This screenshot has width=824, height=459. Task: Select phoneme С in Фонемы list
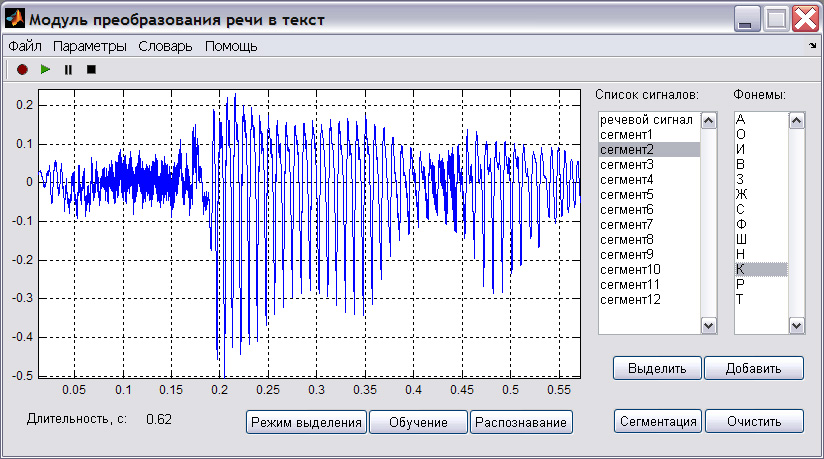coord(761,209)
